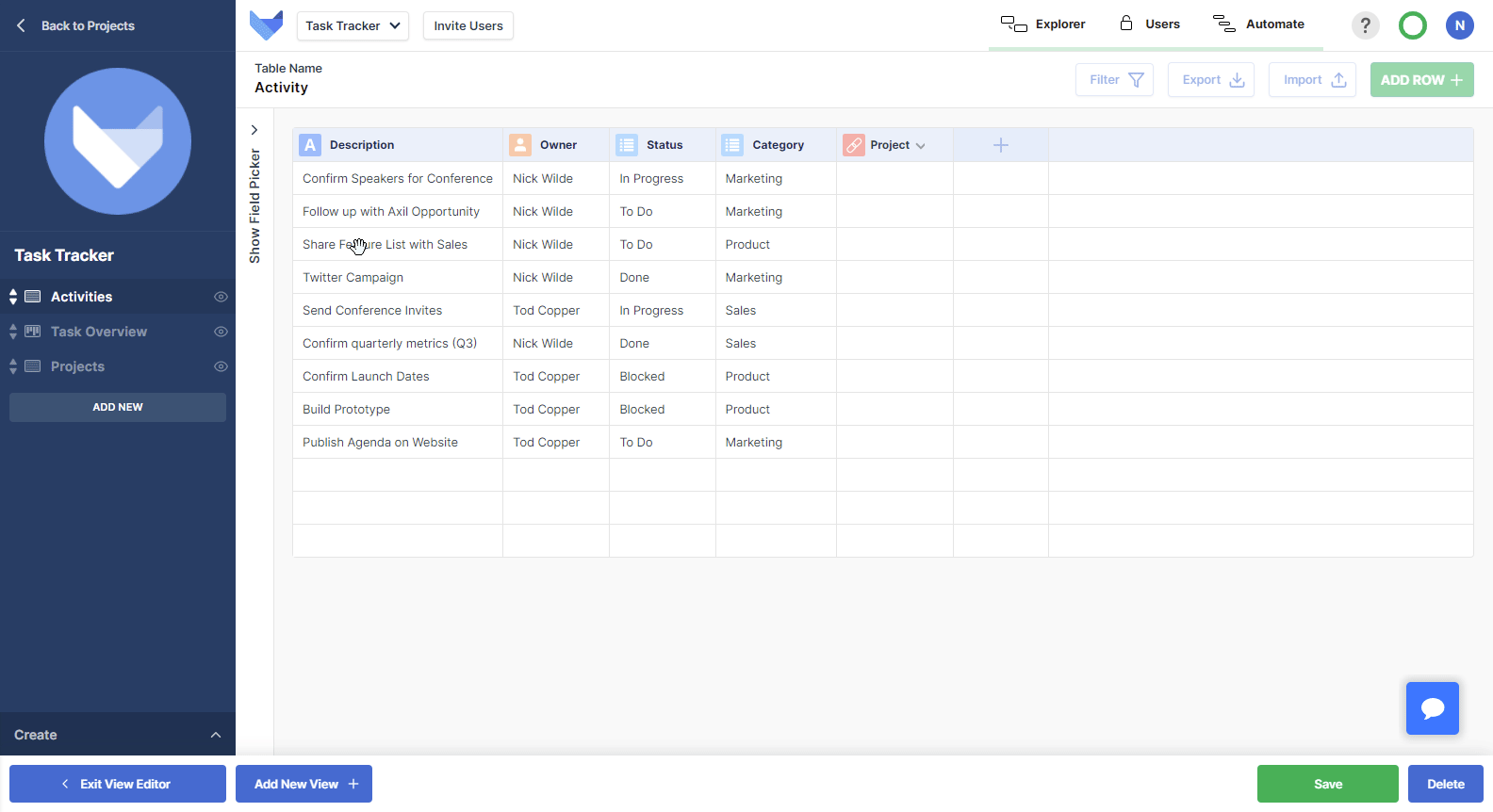Click the Project cell for Confirm Speakers row
This screenshot has width=1493, height=812.
tap(894, 178)
